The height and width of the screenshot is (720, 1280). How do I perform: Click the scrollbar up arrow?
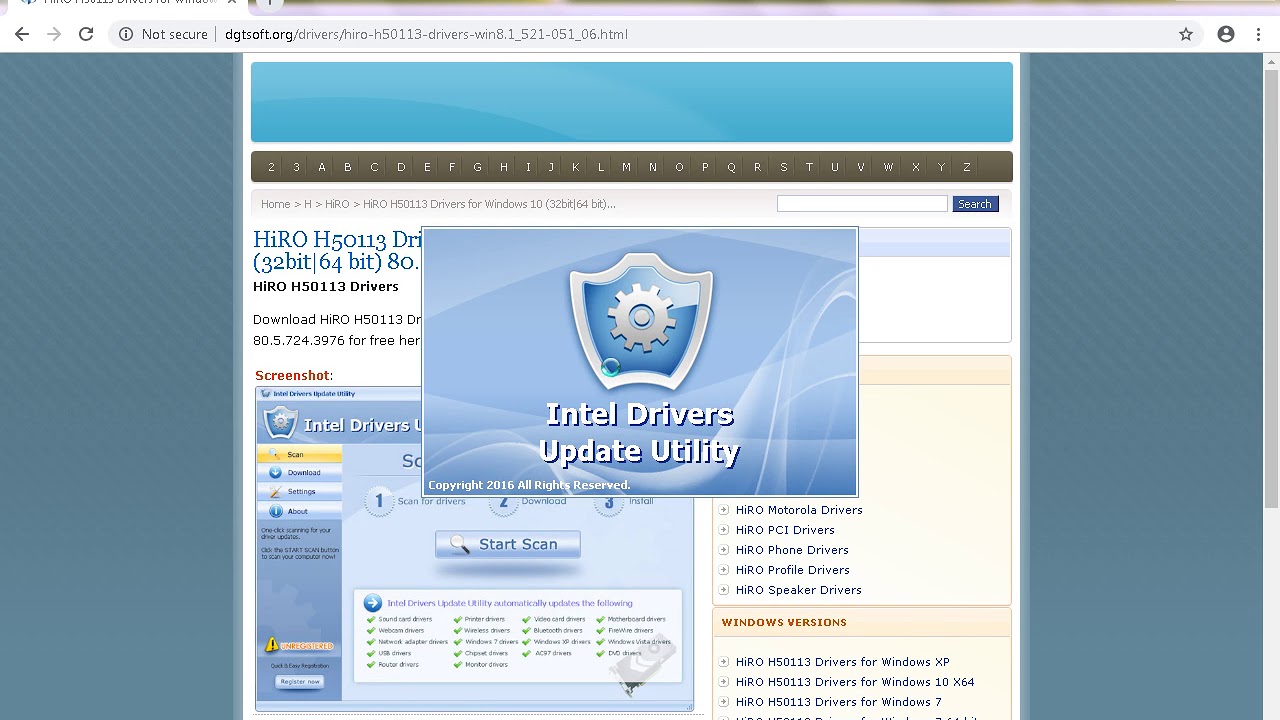tap(1271, 61)
